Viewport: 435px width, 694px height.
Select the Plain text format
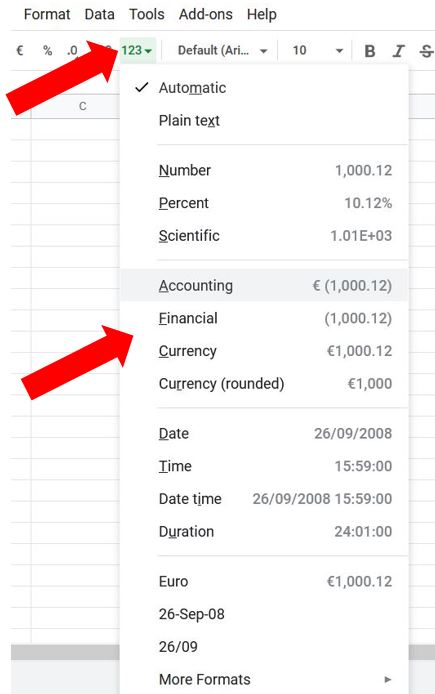pyautogui.click(x=264, y=120)
